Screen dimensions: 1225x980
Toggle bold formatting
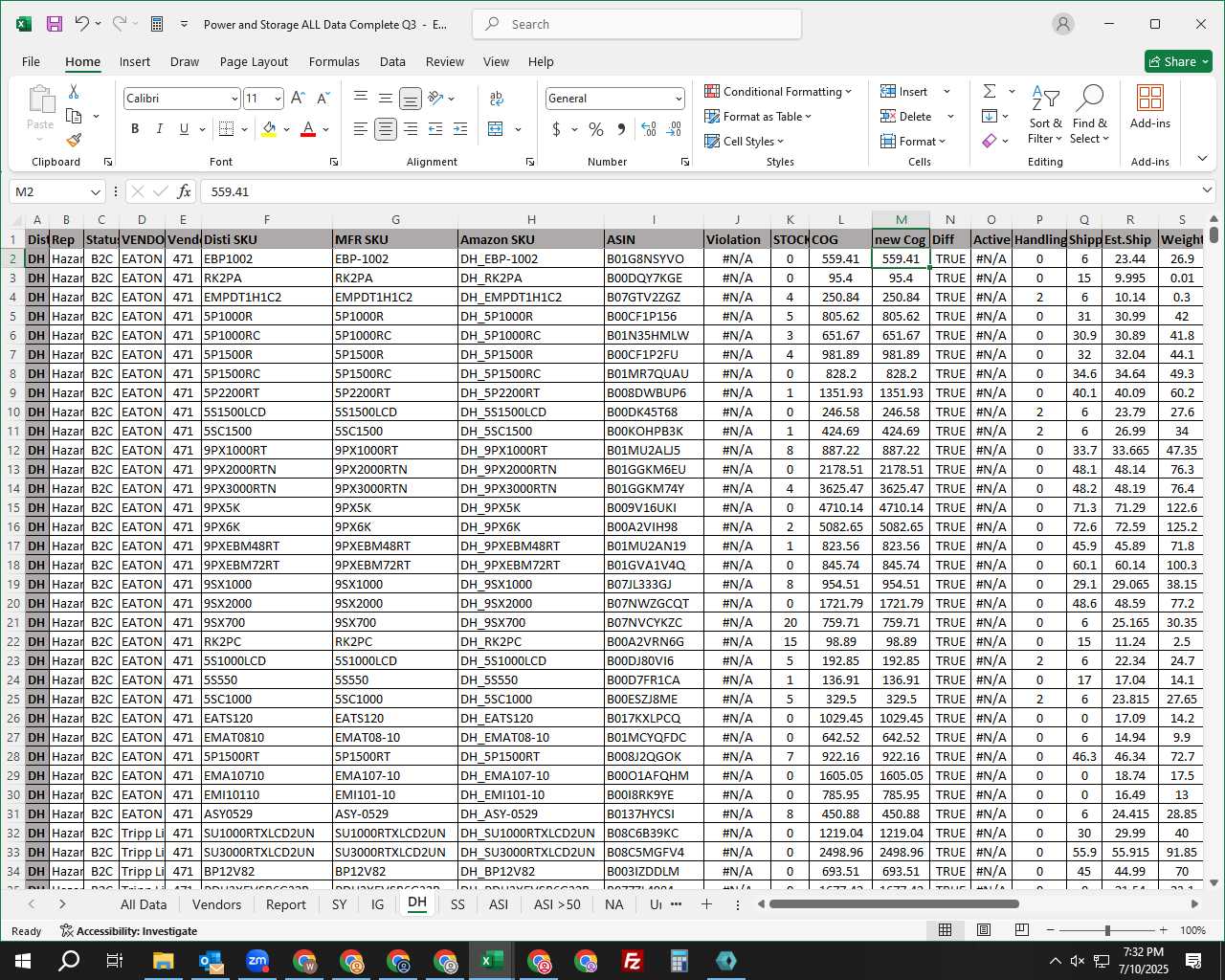pos(135,128)
